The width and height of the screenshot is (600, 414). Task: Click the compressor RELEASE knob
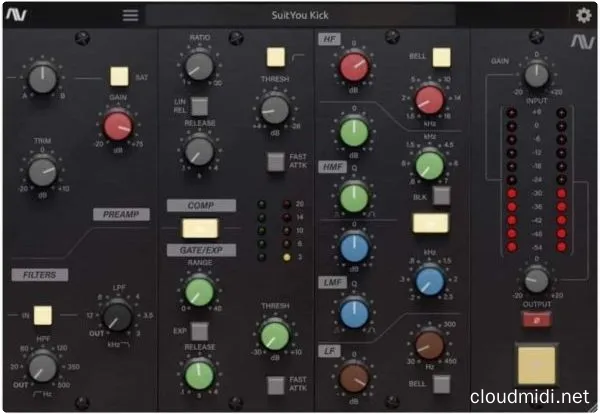pos(199,151)
